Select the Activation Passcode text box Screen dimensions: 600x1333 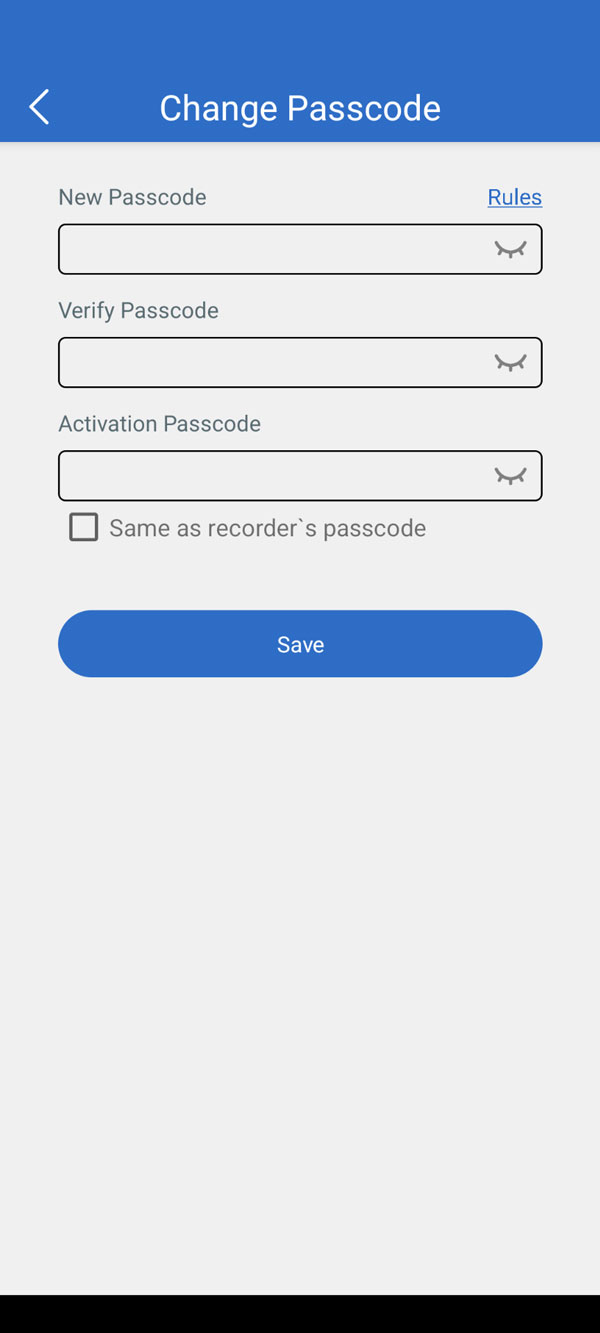click(270, 475)
